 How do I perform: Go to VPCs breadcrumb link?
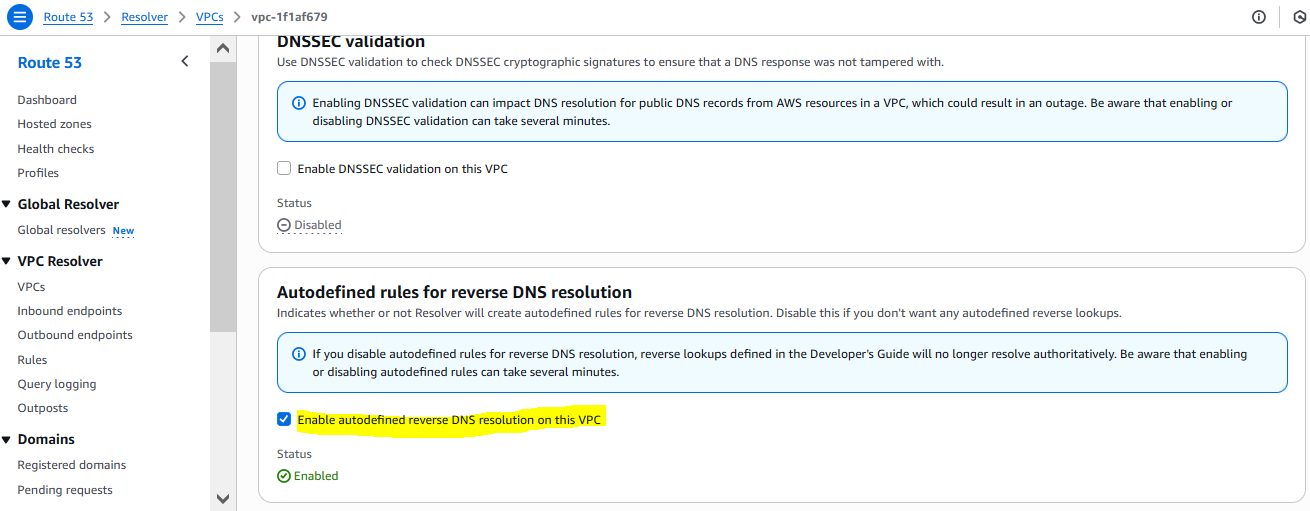[x=210, y=17]
